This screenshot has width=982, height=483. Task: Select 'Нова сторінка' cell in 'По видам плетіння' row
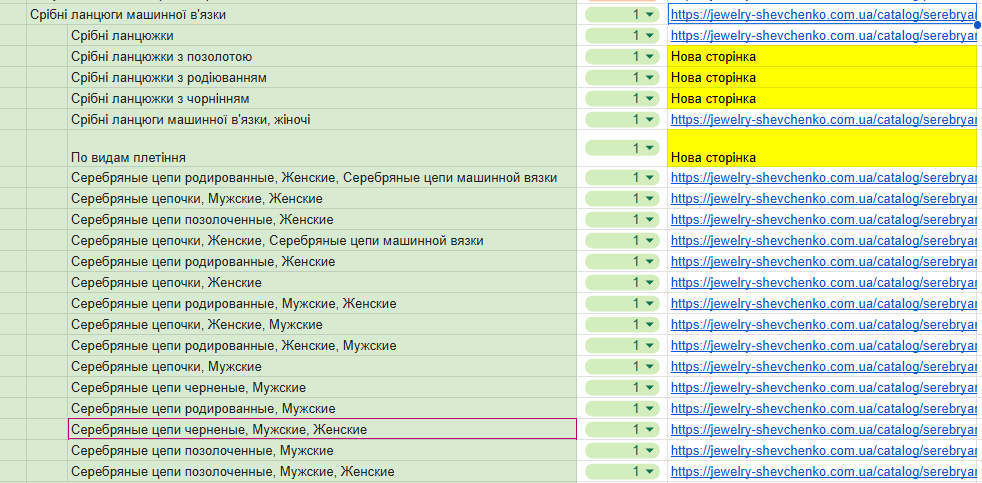(x=822, y=148)
